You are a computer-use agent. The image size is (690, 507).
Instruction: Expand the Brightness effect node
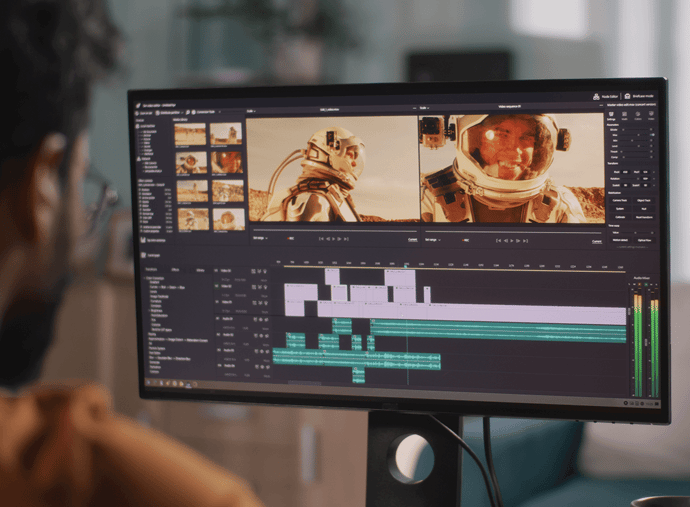149,311
